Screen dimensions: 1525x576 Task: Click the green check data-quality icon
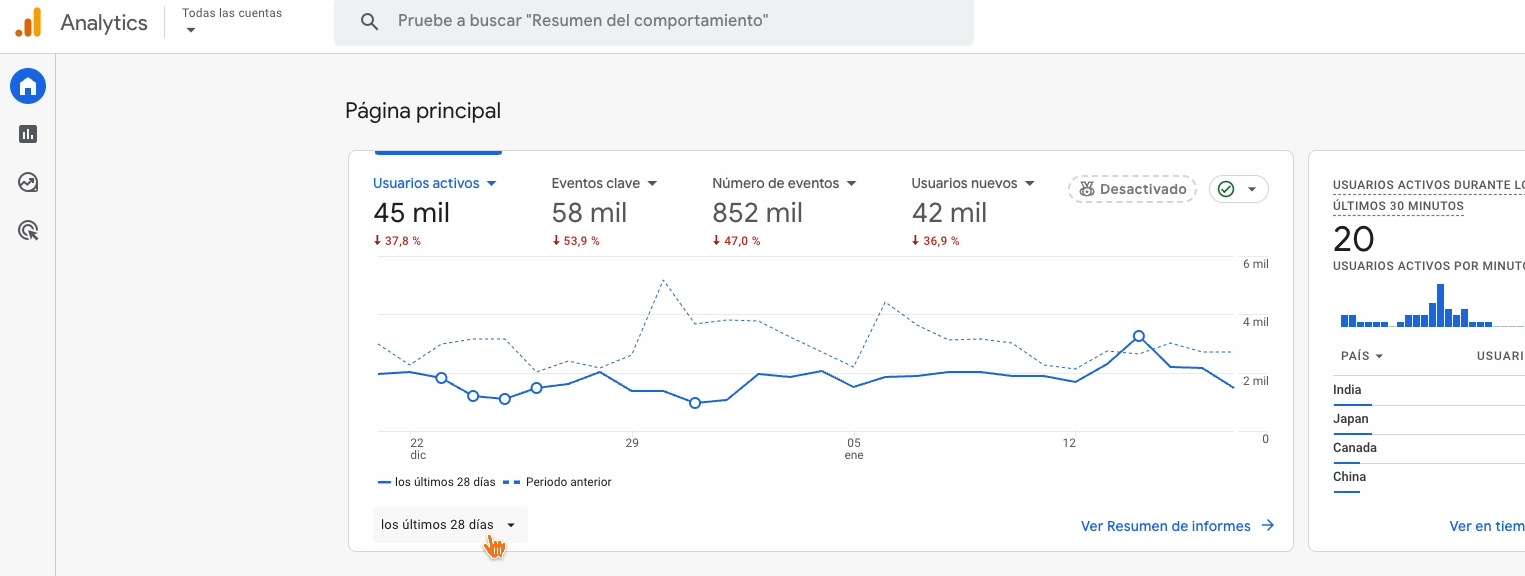click(x=1227, y=189)
